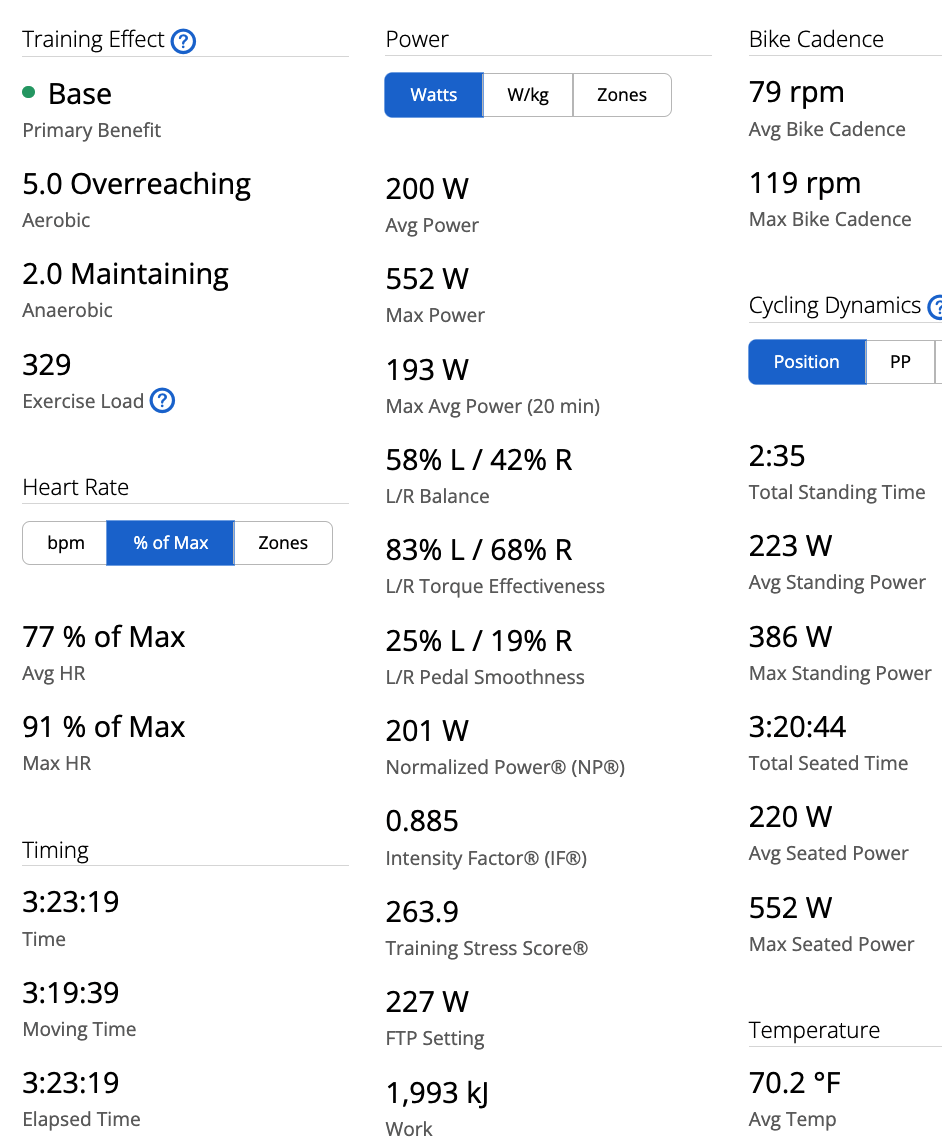Viewport: 942px width, 1148px height.
Task: Open the Training Effect help icon
Action: (x=183, y=41)
